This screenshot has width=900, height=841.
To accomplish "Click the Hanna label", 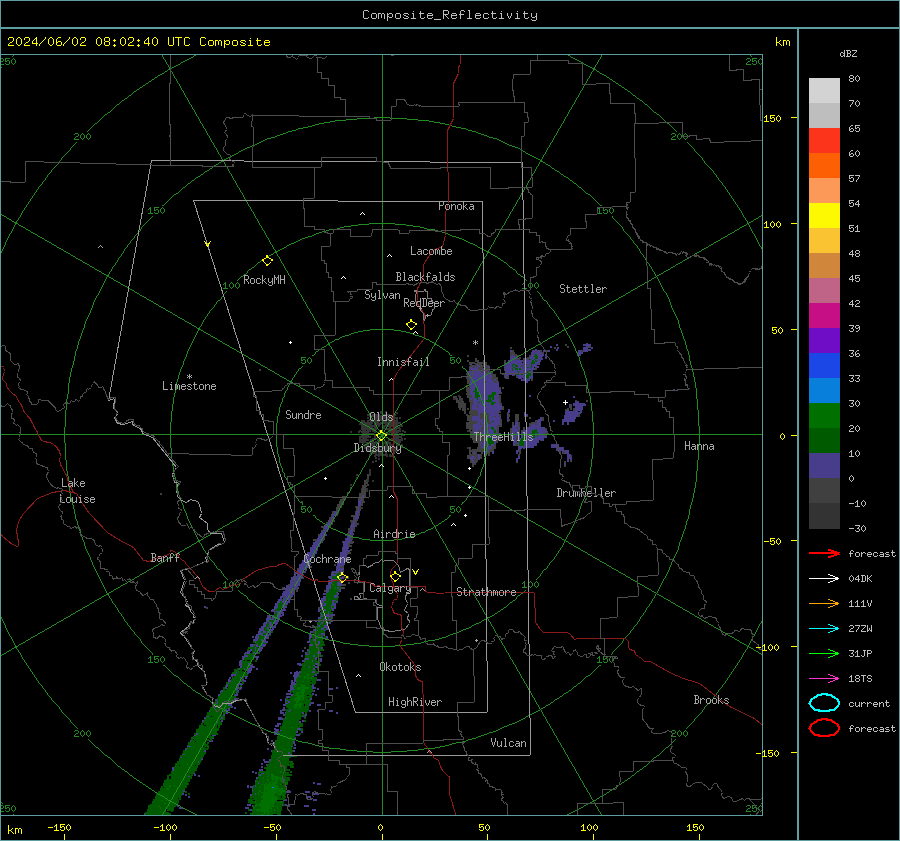I will [x=699, y=446].
